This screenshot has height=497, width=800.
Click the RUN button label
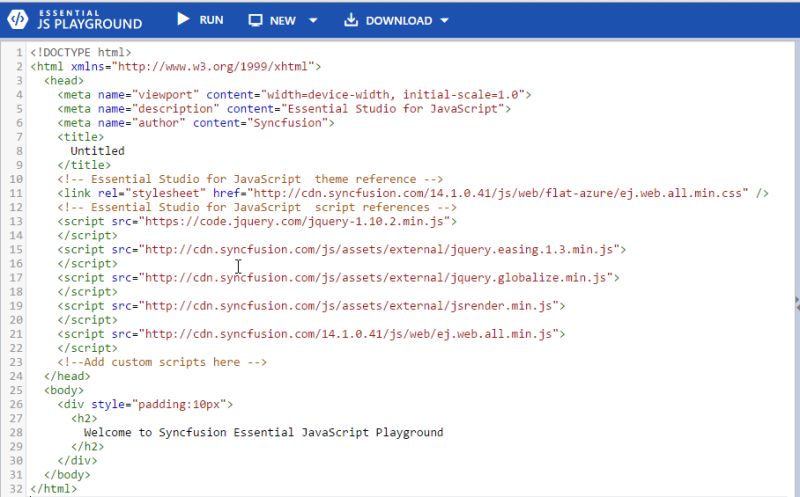coord(211,20)
